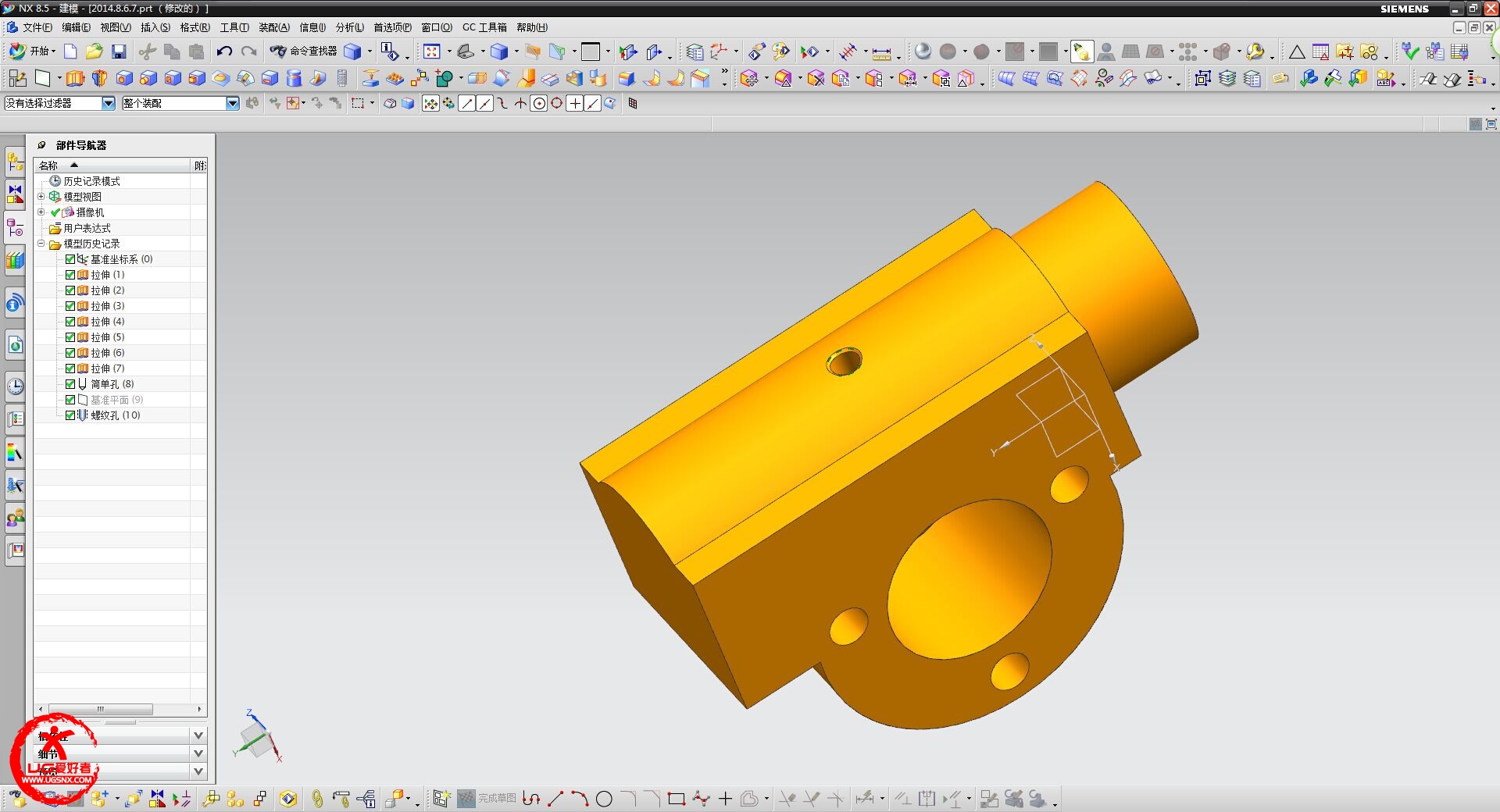The image size is (1500, 812).
Task: Select the Cylinder primitive icon
Action: coord(294,78)
